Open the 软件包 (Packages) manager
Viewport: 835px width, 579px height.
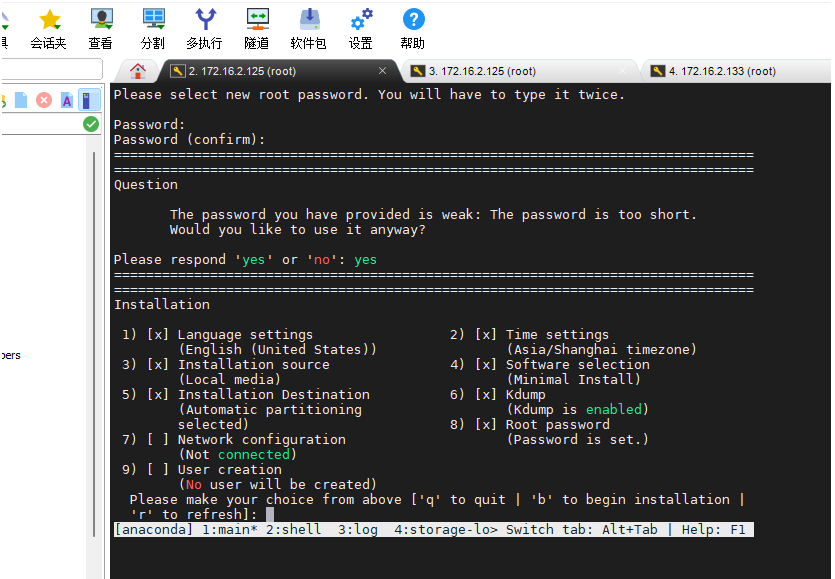[309, 28]
